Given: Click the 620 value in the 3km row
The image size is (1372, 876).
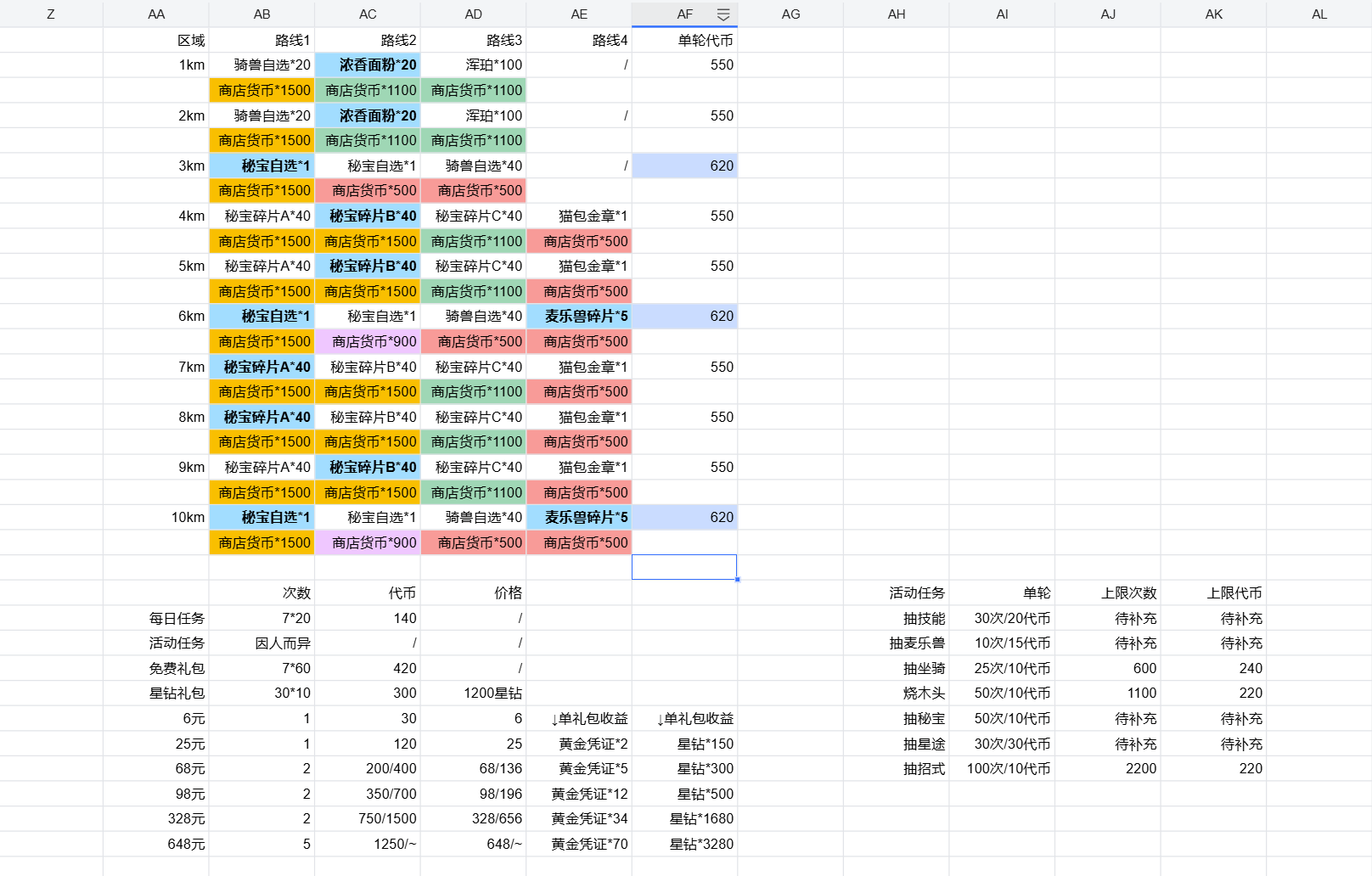Looking at the screenshot, I should [x=684, y=166].
